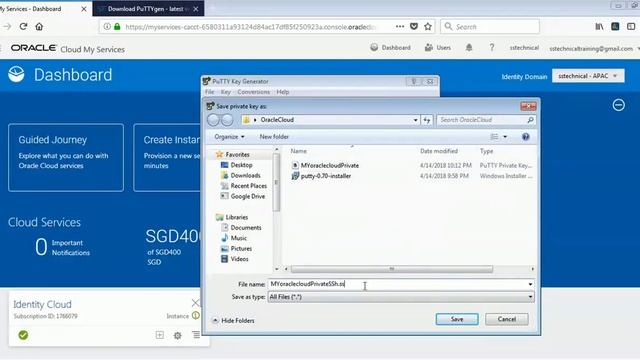Screen dimensions: 640x360
Task: Click the forward button in save dialog
Action: [x=227, y=120]
